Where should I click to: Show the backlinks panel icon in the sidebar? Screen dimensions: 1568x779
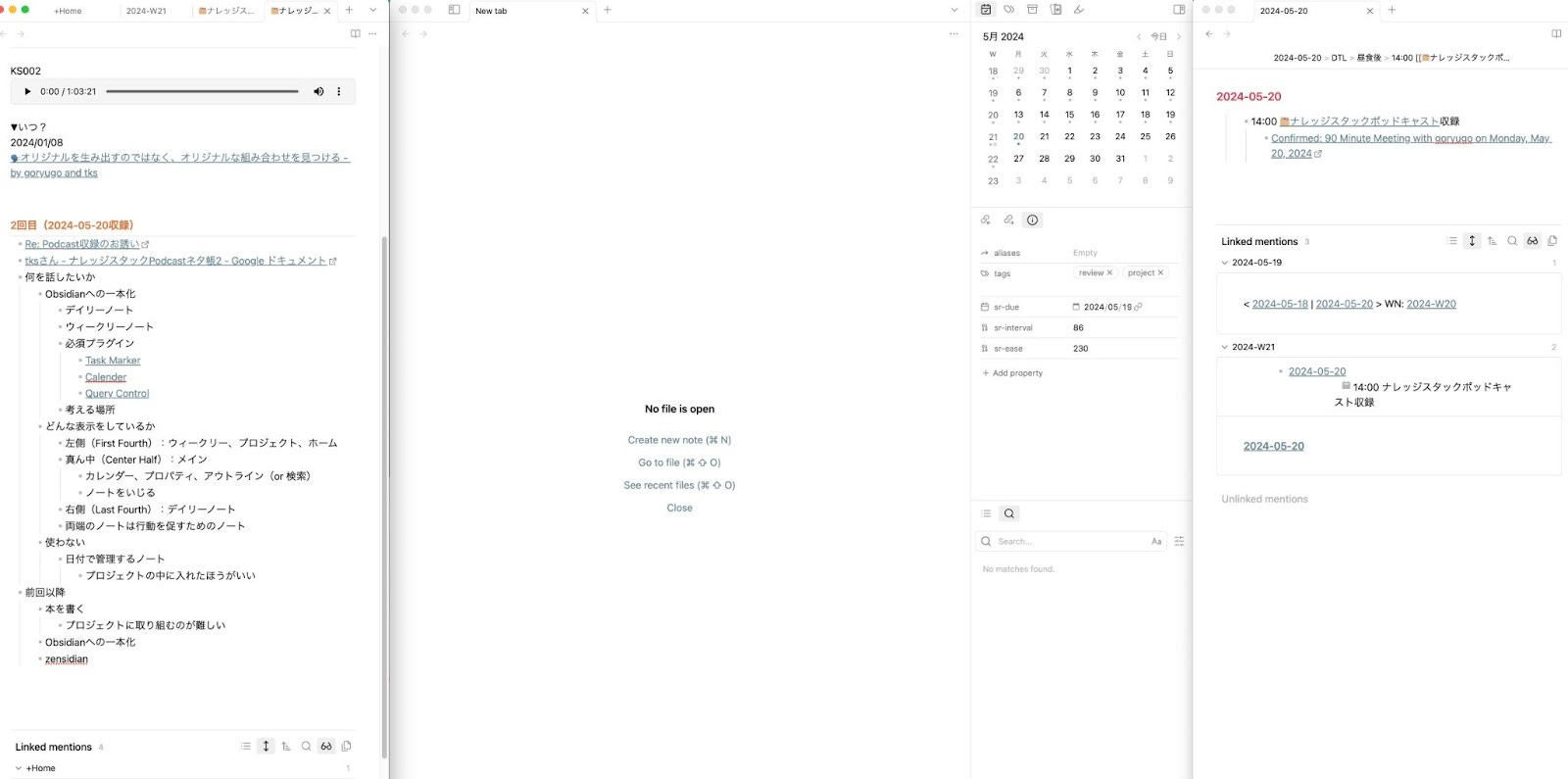(x=985, y=219)
